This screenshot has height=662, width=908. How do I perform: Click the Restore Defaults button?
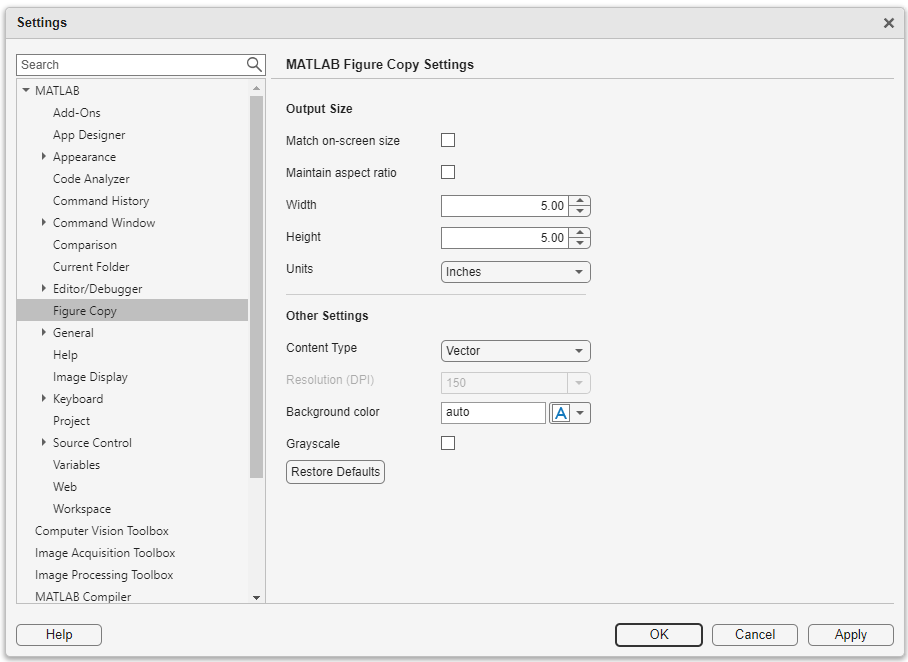click(335, 472)
